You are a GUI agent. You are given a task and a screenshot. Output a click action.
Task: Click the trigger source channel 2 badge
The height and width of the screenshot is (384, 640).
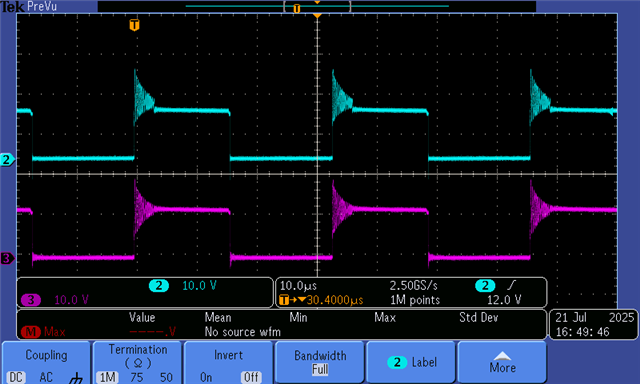[x=485, y=285]
